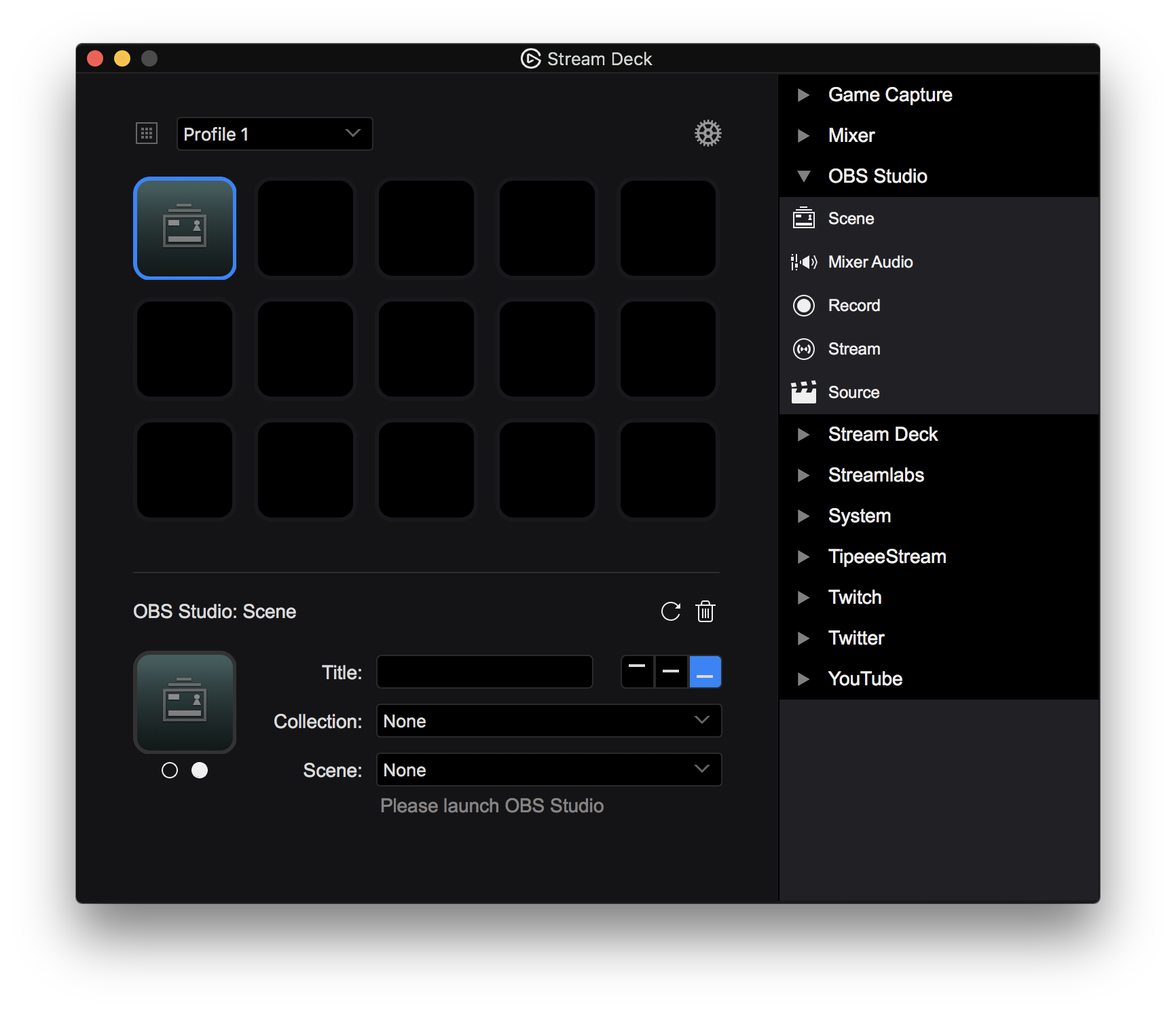The height and width of the screenshot is (1012, 1176).
Task: Open Stream Deck preferences gear icon
Action: [x=708, y=133]
